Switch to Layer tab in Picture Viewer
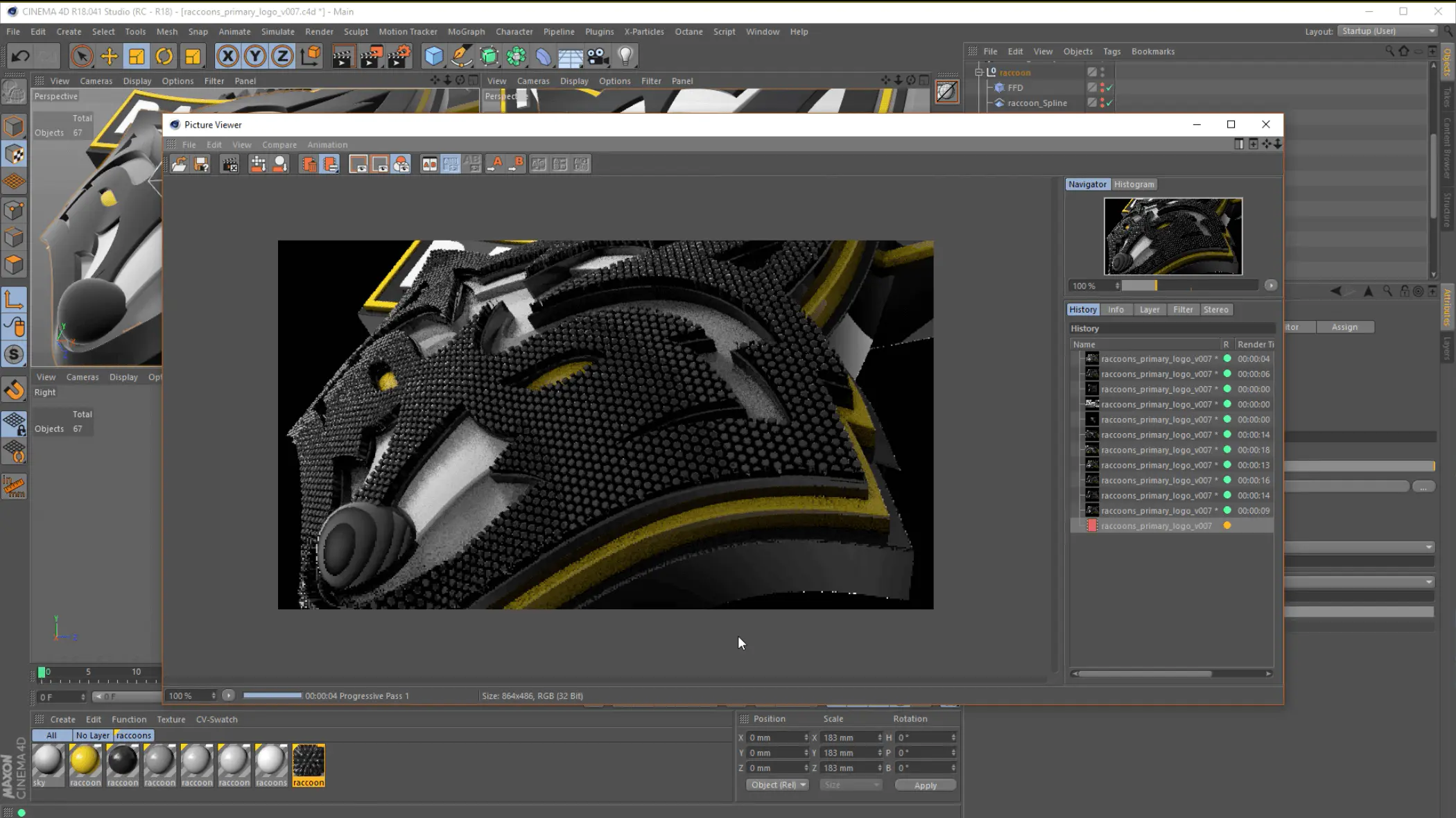This screenshot has width=1456, height=818. coord(1150,310)
